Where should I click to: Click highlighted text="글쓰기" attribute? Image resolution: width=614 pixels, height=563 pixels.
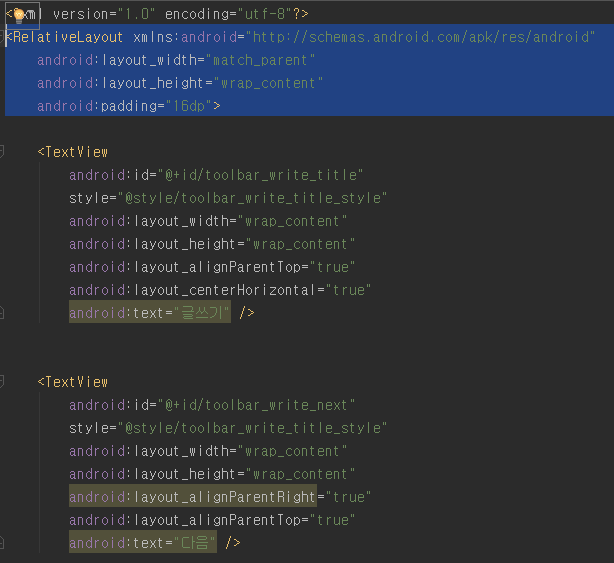coord(150,313)
